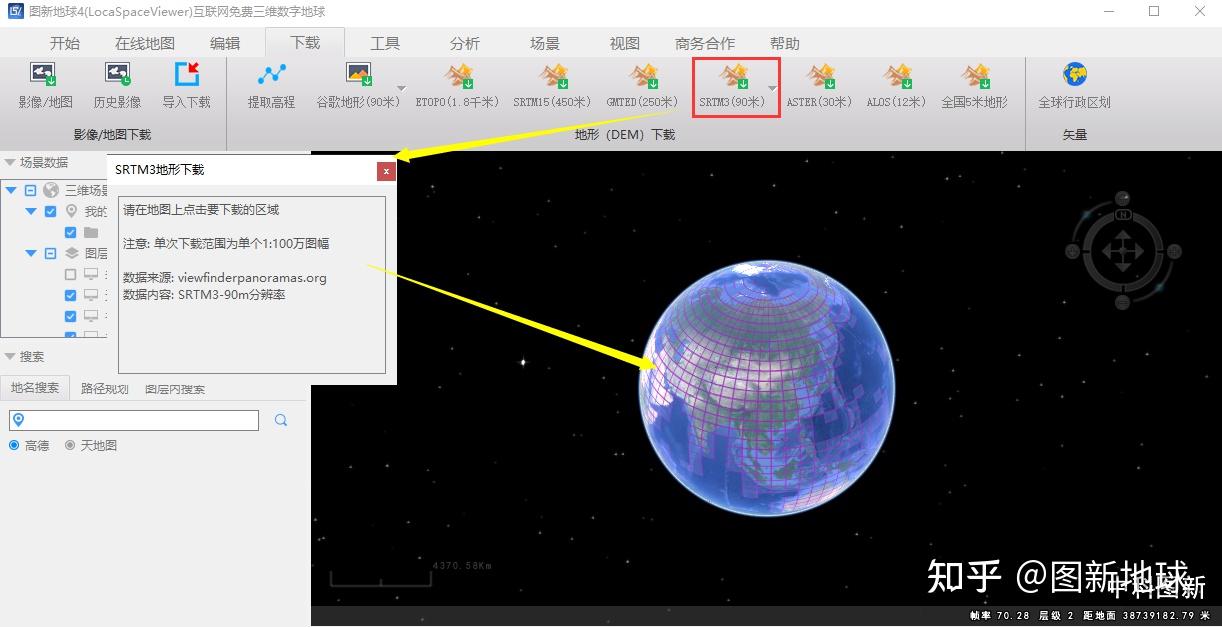Click the place name search input field
Image resolution: width=1222 pixels, height=627 pixels.
[x=133, y=420]
